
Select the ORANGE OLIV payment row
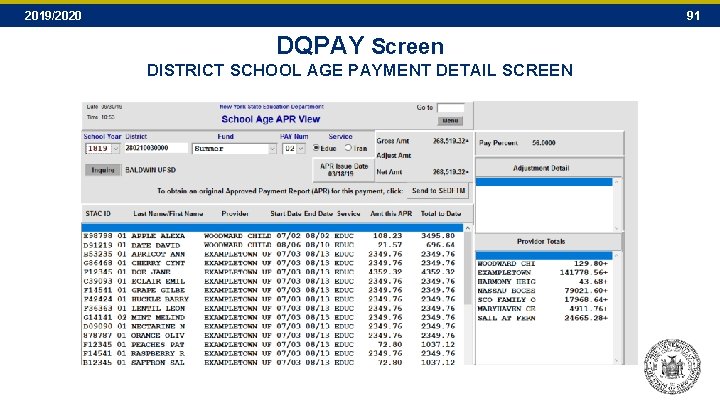coord(270,335)
